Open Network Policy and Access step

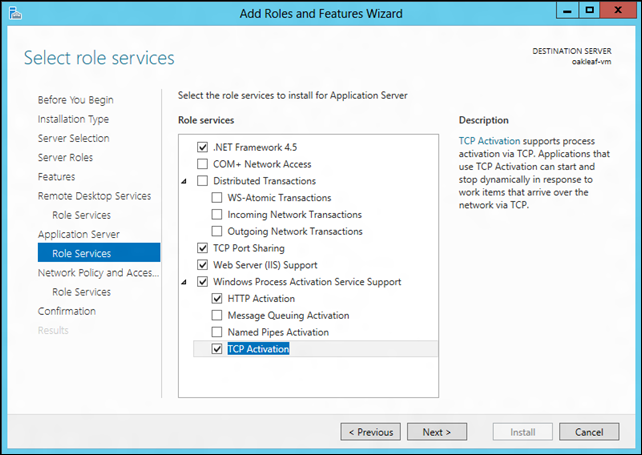pos(98,273)
